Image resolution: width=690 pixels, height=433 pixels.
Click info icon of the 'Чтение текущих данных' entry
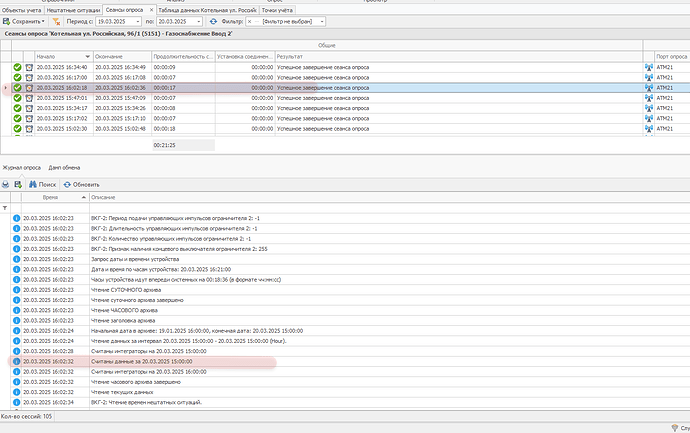pyautogui.click(x=16, y=392)
